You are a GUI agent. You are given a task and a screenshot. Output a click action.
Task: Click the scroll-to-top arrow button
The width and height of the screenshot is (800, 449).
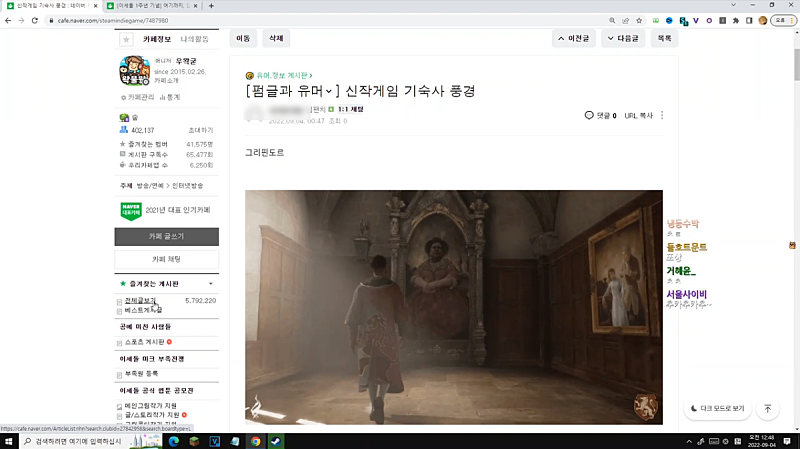[767, 408]
